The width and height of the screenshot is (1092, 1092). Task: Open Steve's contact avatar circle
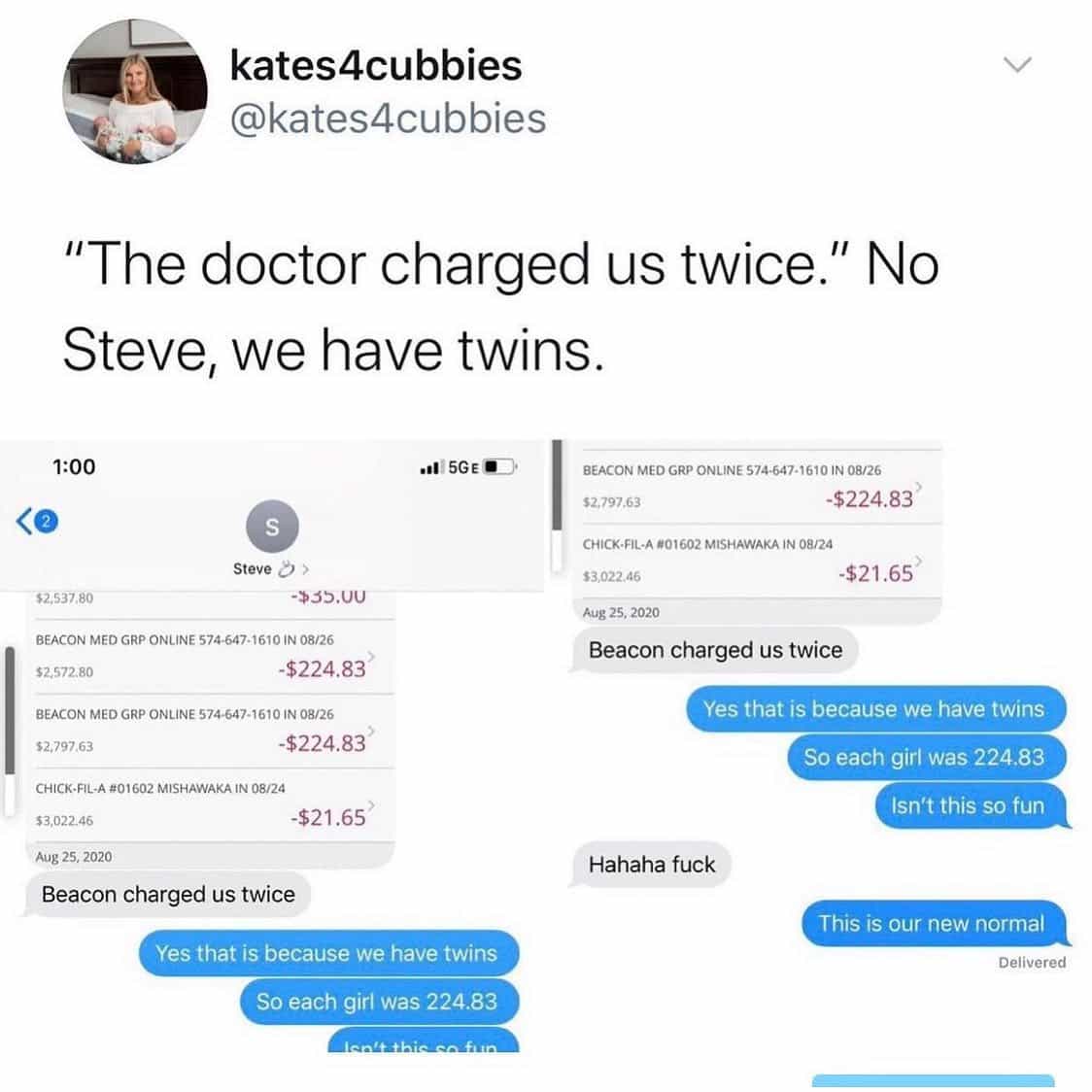(x=272, y=526)
